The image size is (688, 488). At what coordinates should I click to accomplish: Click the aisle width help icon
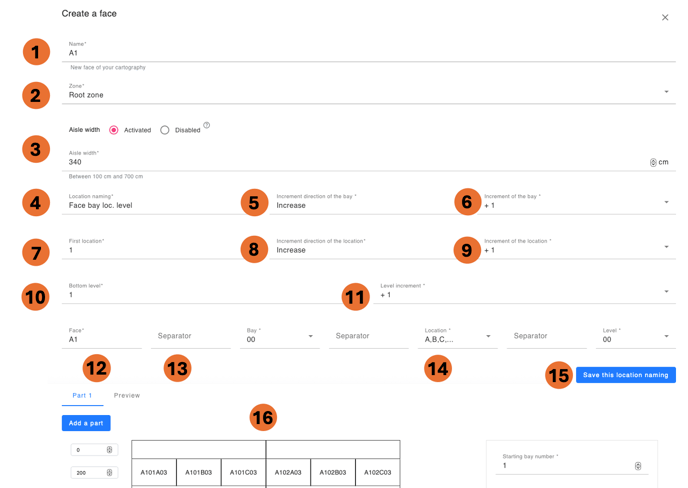tap(207, 126)
